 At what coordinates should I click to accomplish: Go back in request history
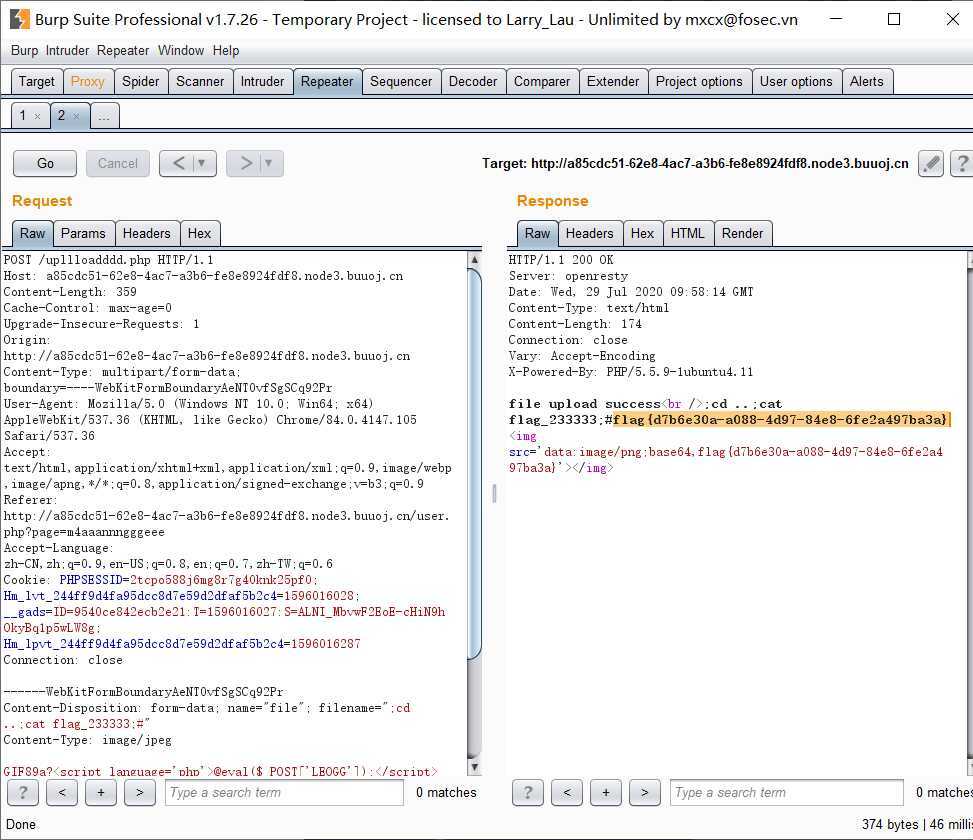(x=178, y=164)
